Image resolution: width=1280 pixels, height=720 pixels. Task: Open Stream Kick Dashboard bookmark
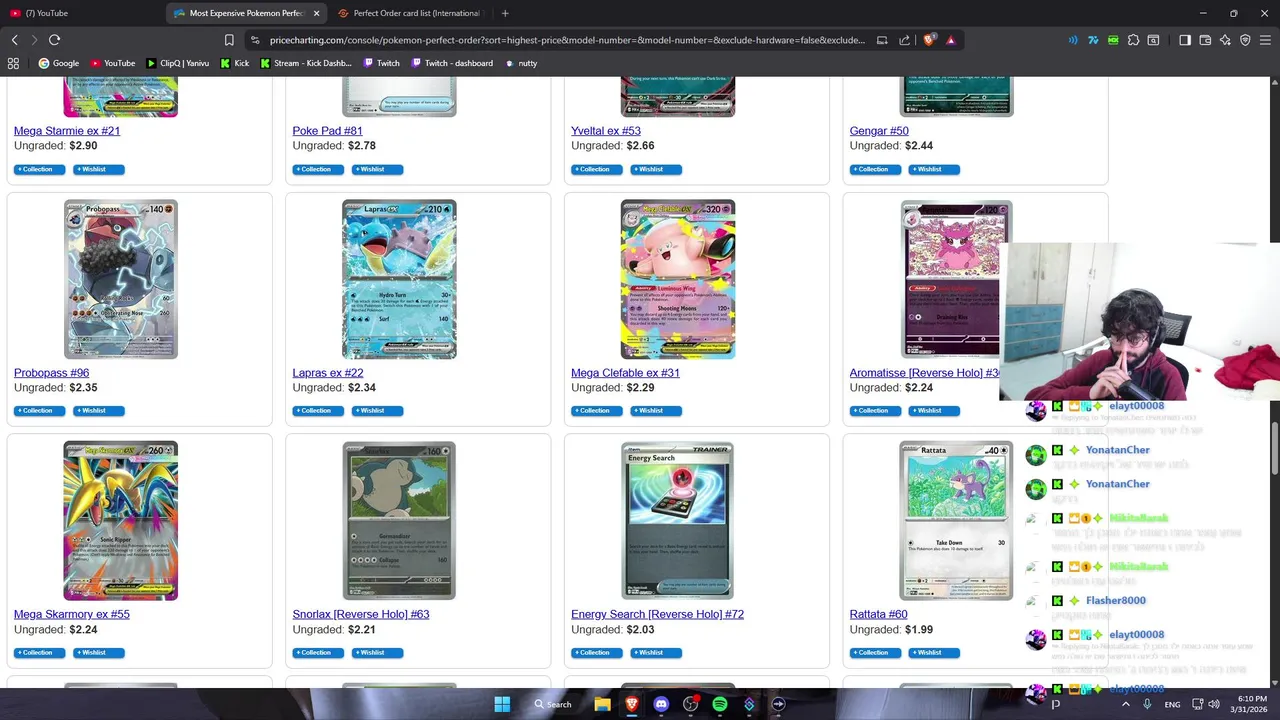click(x=306, y=63)
